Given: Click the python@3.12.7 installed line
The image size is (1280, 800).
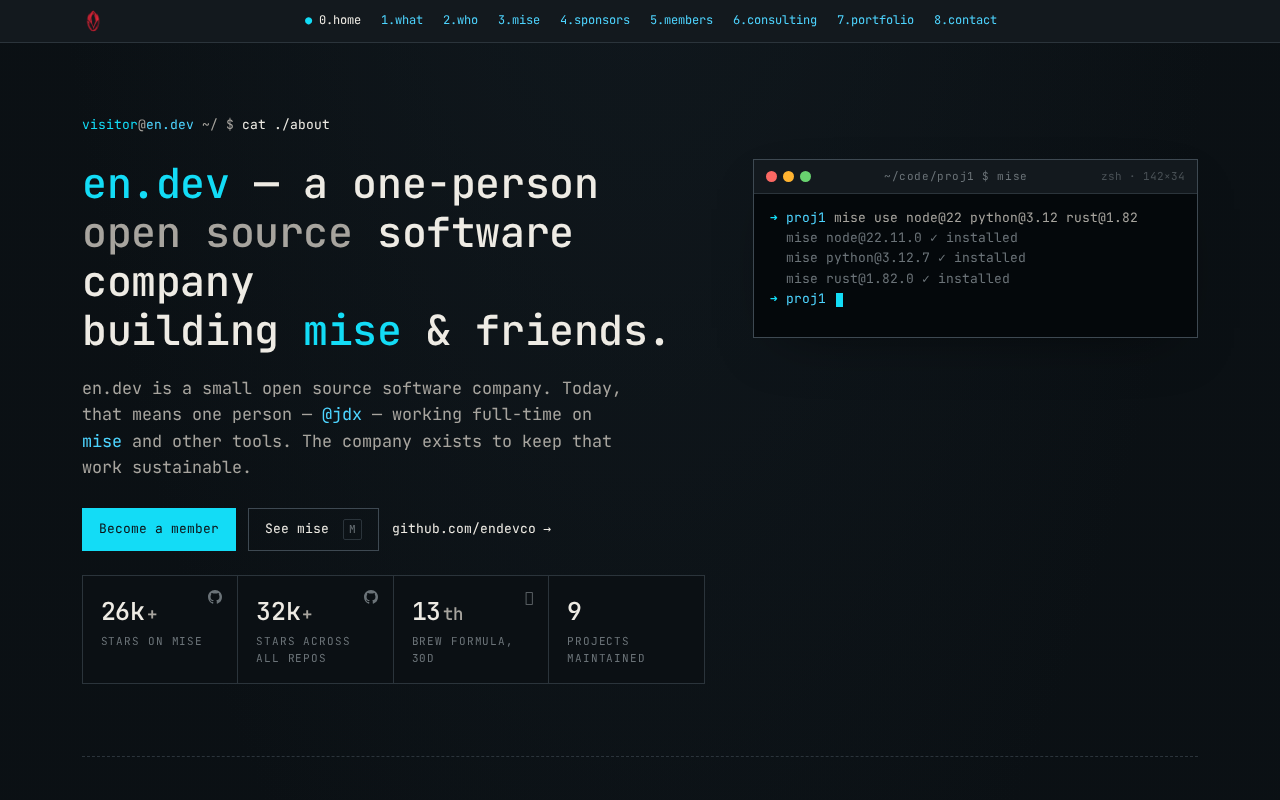Looking at the screenshot, I should [906, 258].
